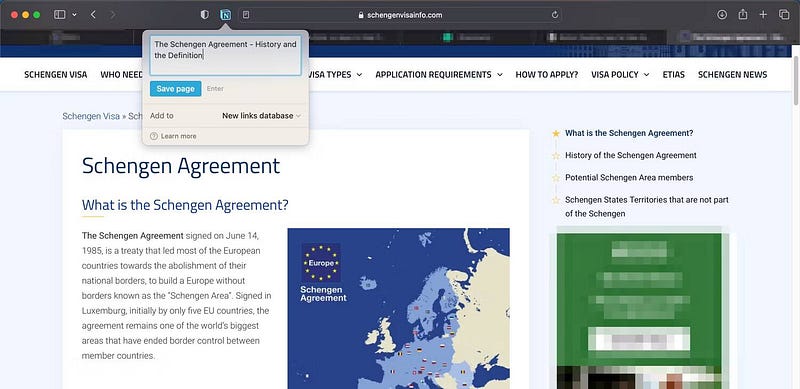This screenshot has width=800, height=389.
Task: Open the Schengen News menu item
Action: (732, 75)
